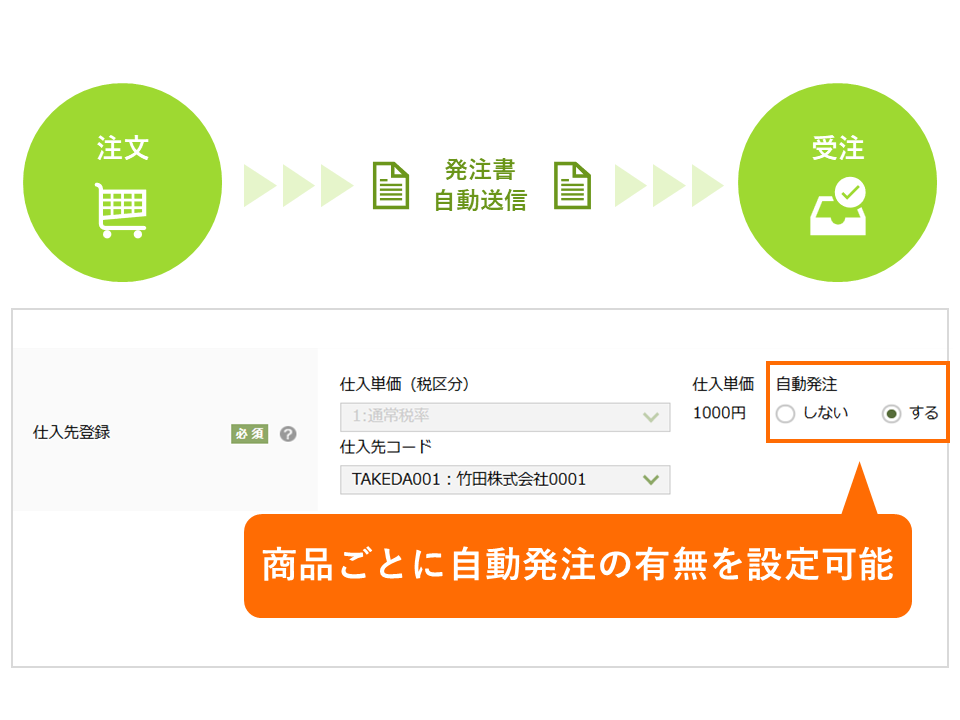Click the document icon right of 自動送信

(x=572, y=185)
